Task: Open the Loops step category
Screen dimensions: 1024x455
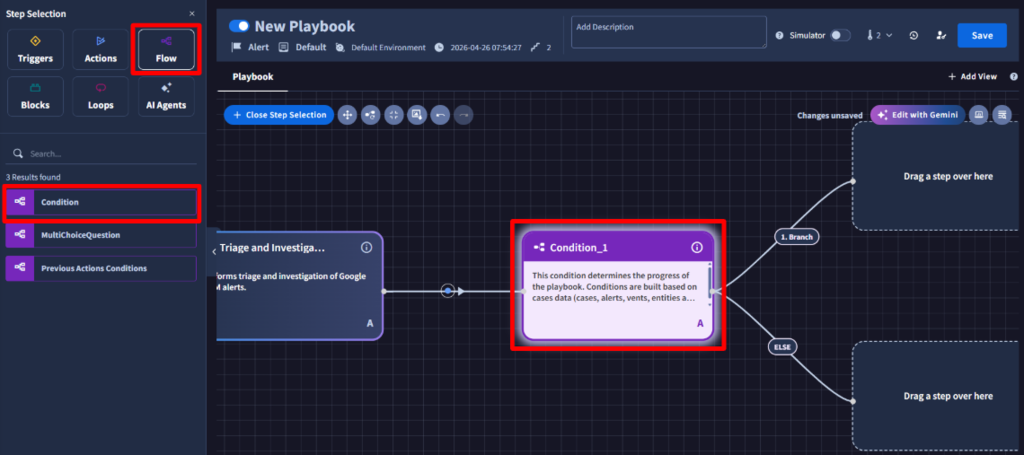Action: tap(101, 96)
